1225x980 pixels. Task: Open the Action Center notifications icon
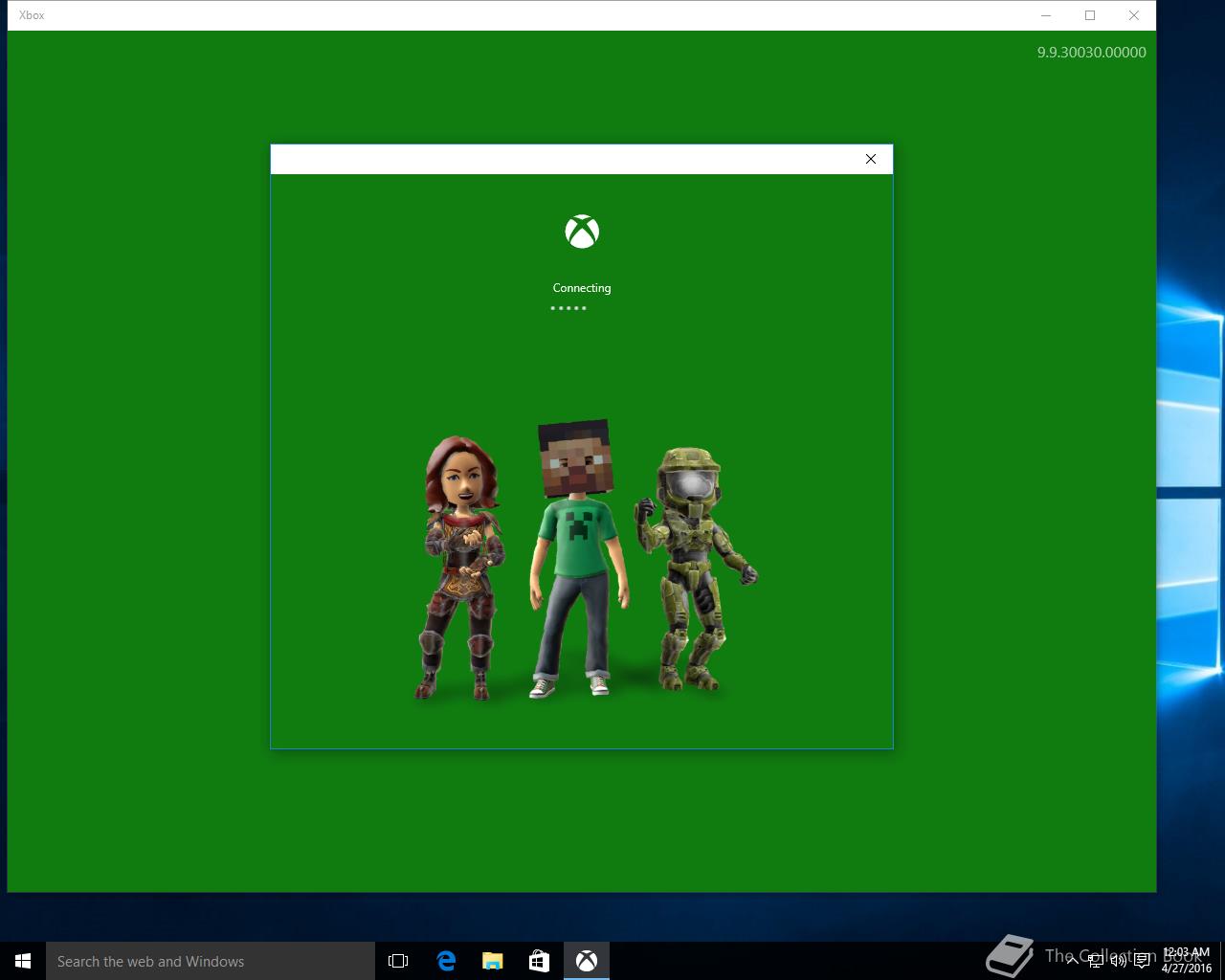pos(1142,961)
